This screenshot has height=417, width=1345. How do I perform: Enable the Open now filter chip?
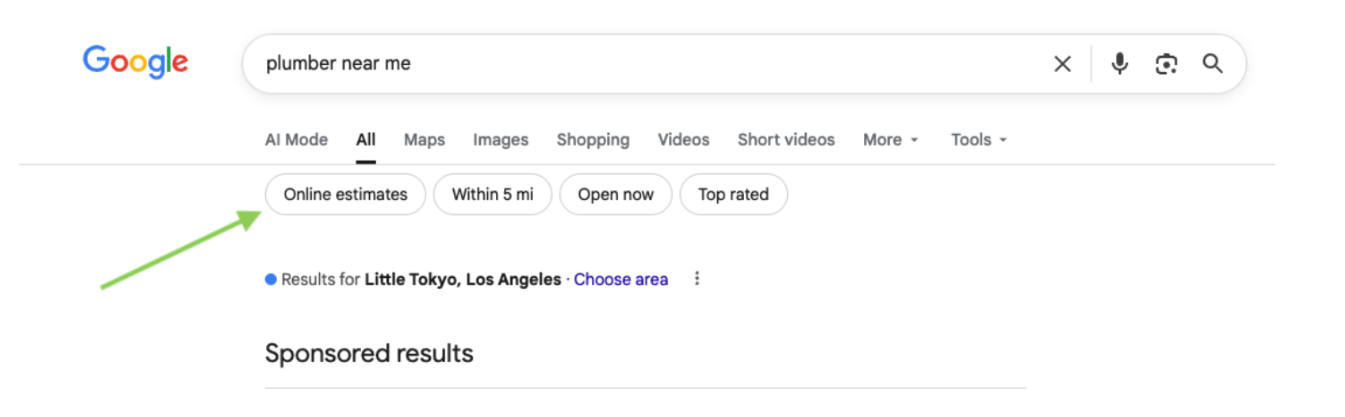pos(615,194)
